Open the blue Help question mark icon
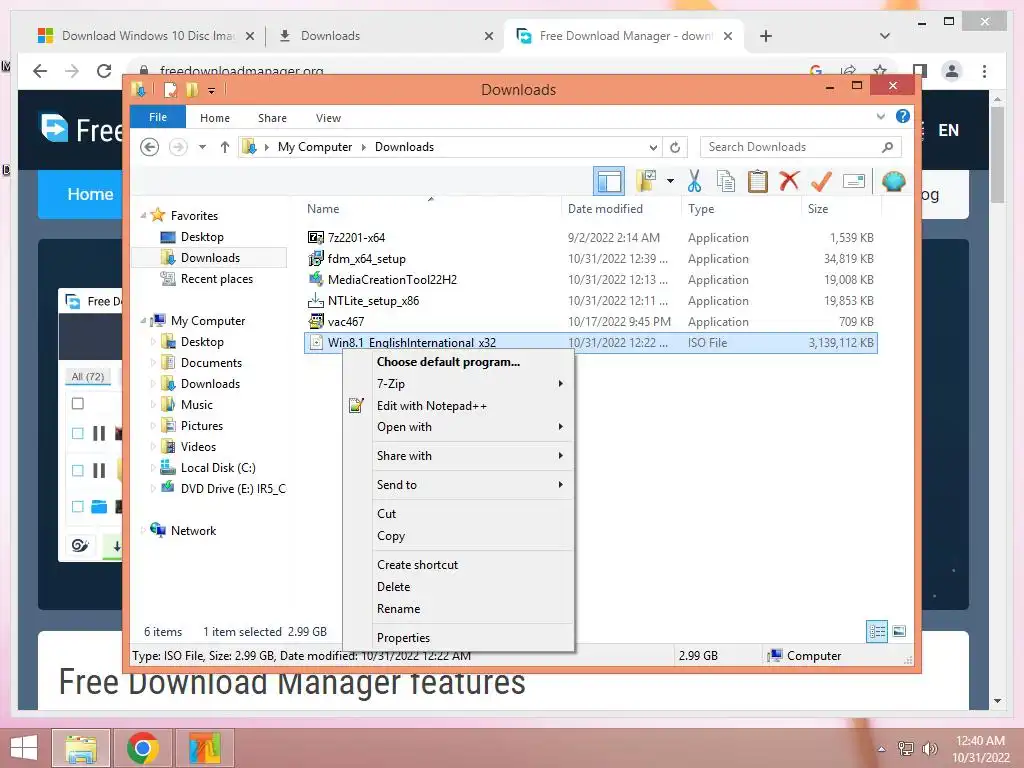The height and width of the screenshot is (768, 1024). [903, 116]
